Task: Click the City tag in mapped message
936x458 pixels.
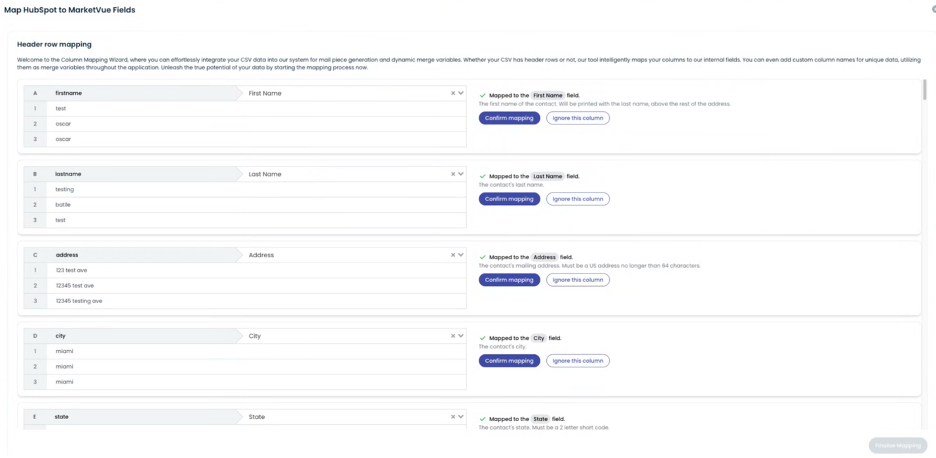Action: [x=539, y=338]
